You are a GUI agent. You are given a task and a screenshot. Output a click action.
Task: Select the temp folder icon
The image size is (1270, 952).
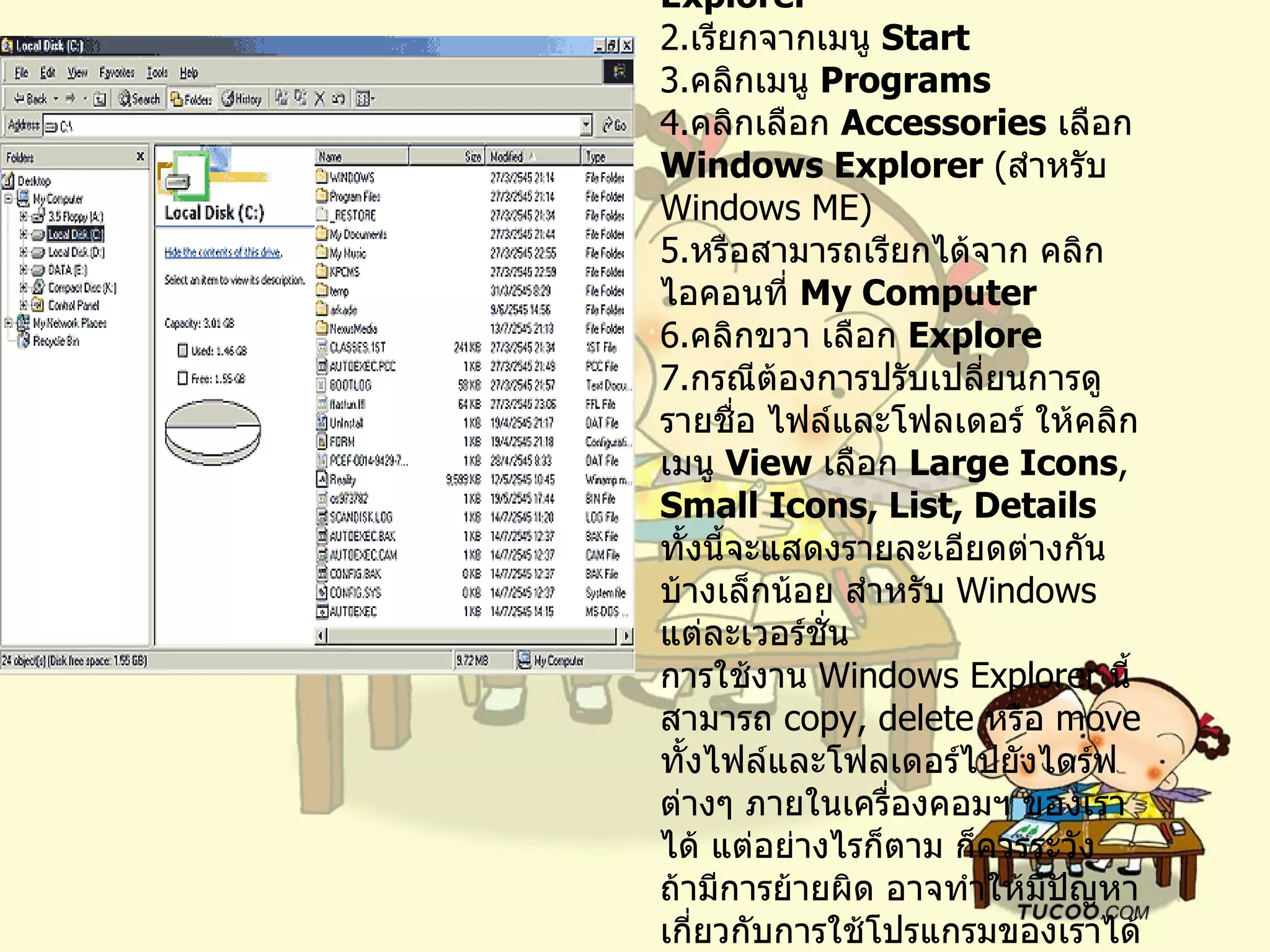[322, 290]
